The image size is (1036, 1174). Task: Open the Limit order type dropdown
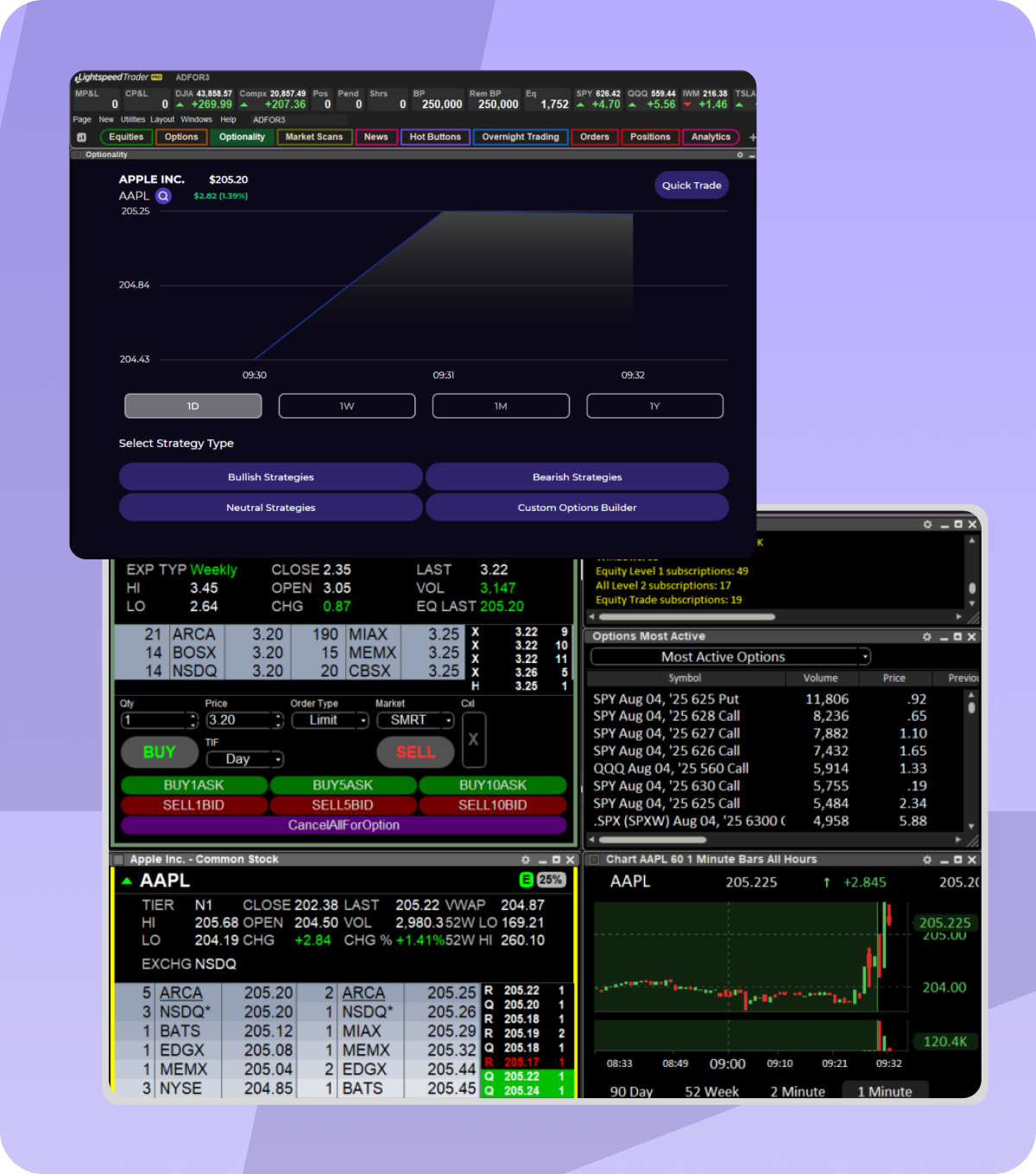(330, 720)
